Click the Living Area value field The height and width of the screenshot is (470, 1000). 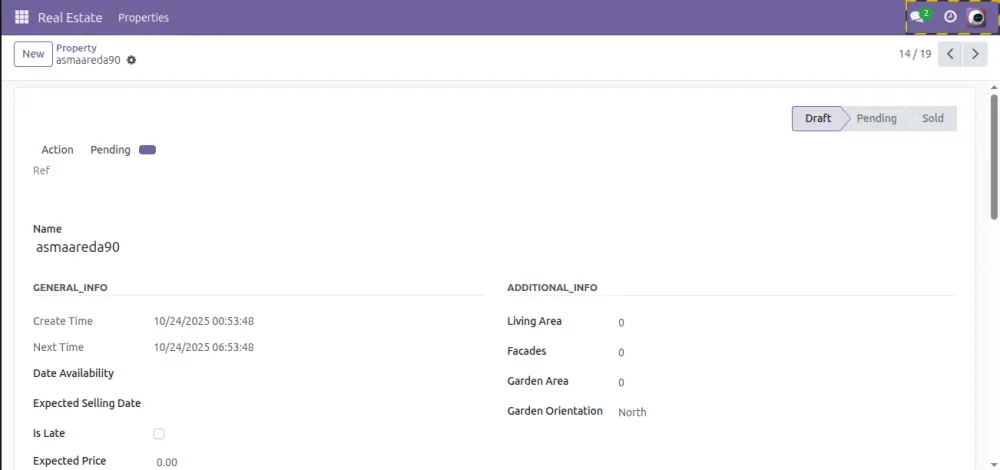786,323
